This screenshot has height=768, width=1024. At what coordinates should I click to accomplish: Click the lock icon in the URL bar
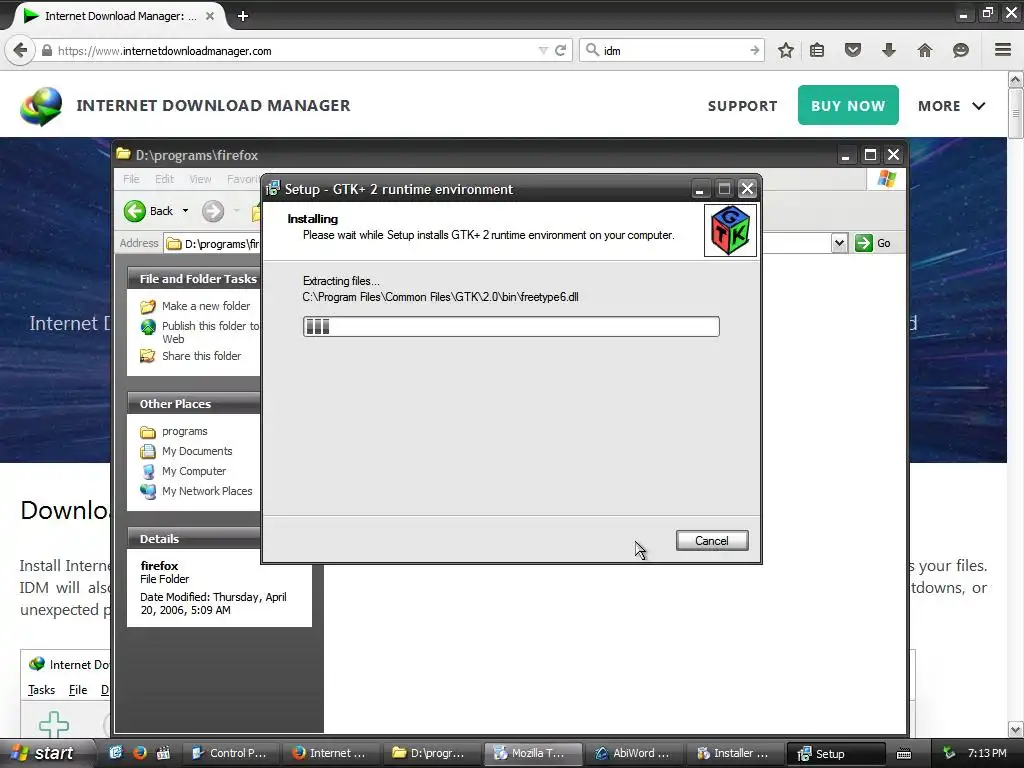[x=47, y=50]
